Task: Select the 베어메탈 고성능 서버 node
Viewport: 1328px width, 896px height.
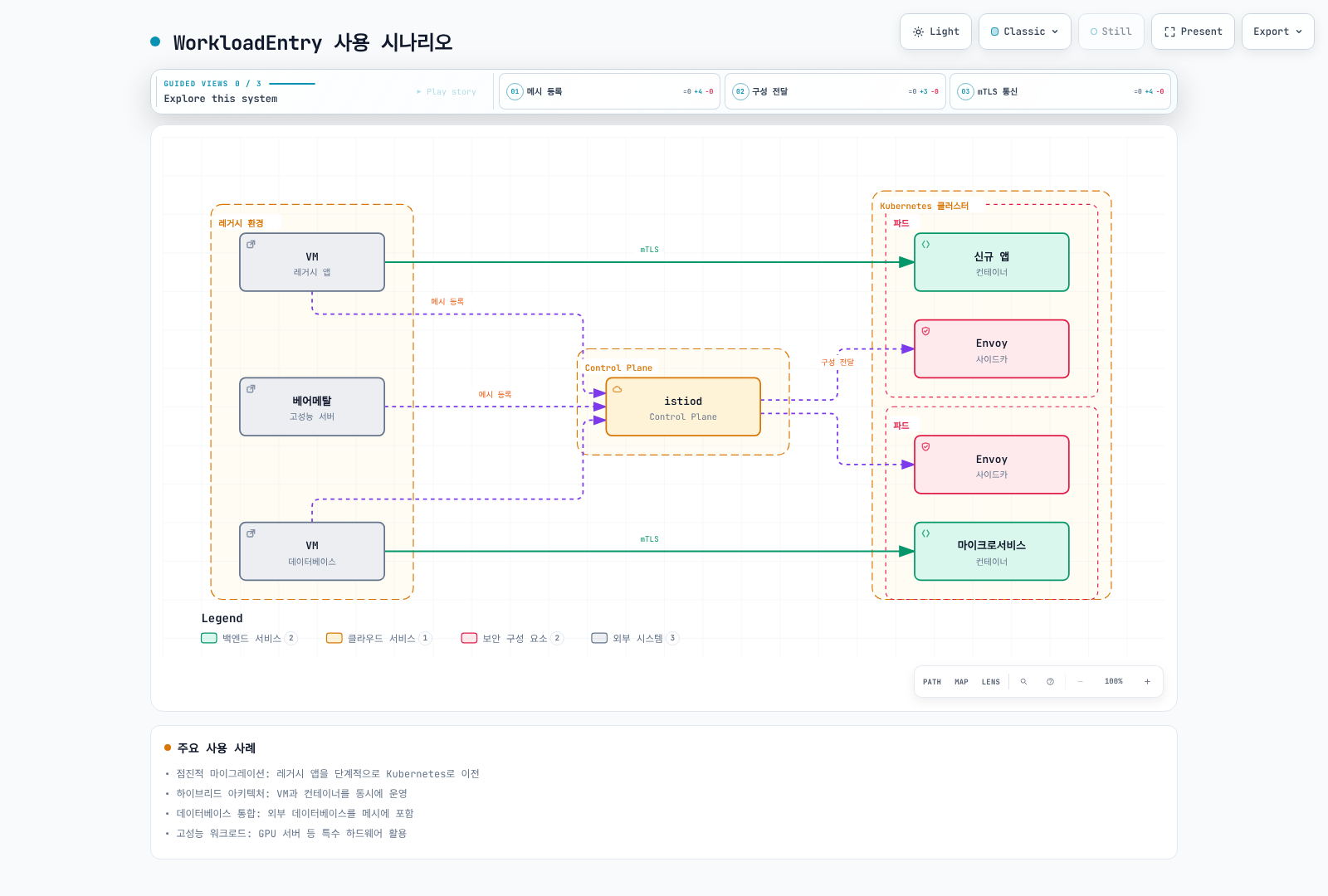Action: tap(312, 407)
